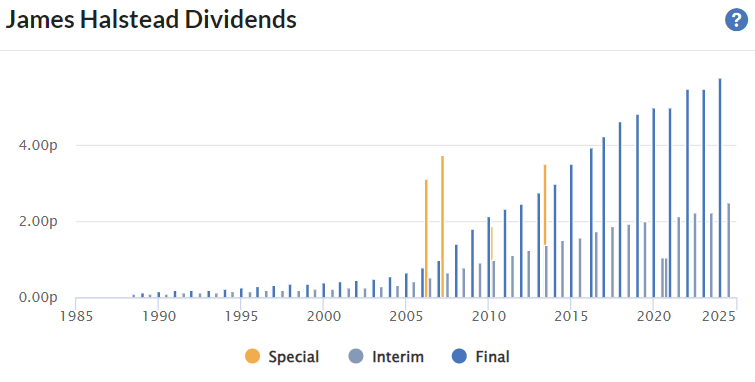Click the 1995 x-axis label
Screen dimensions: 755x382
pyautogui.click(x=241, y=316)
